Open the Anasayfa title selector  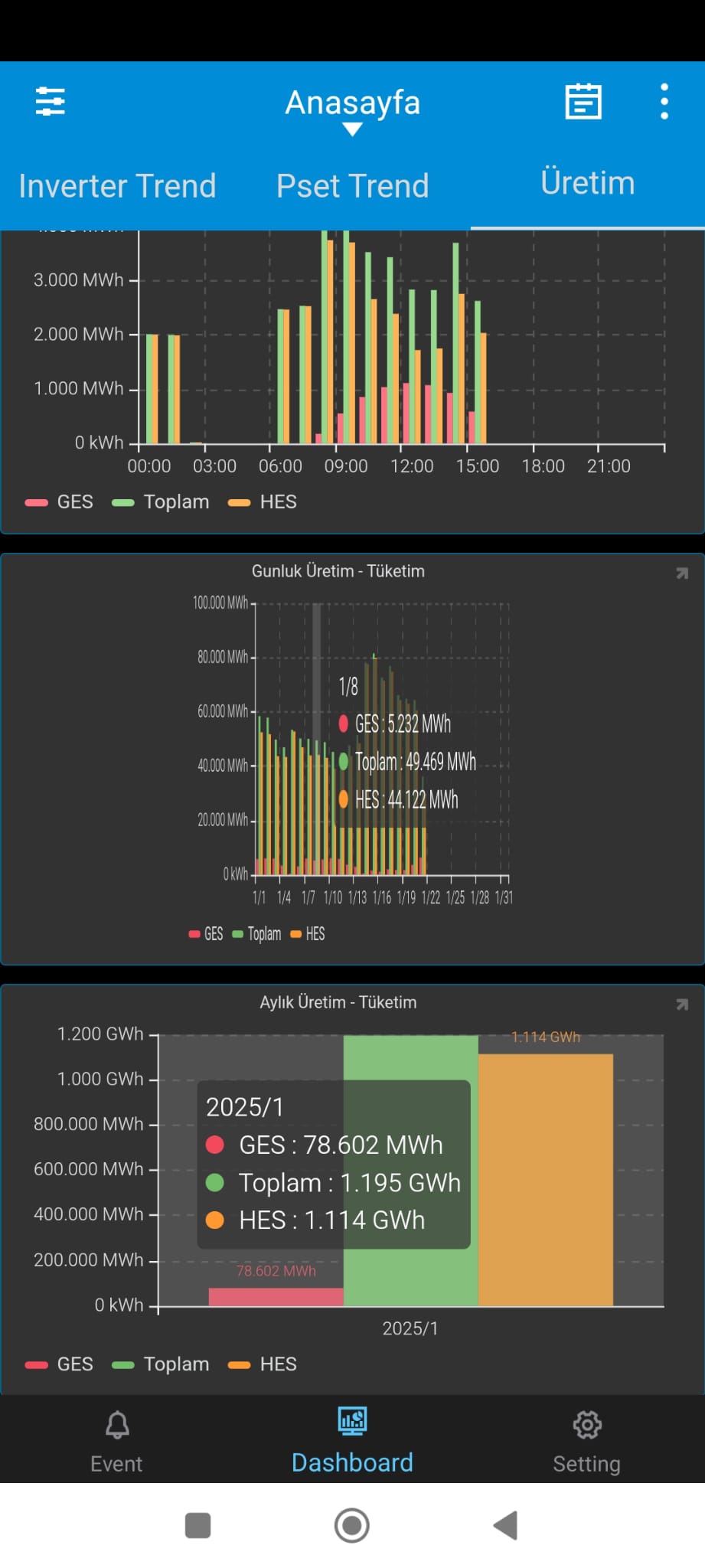click(x=352, y=103)
